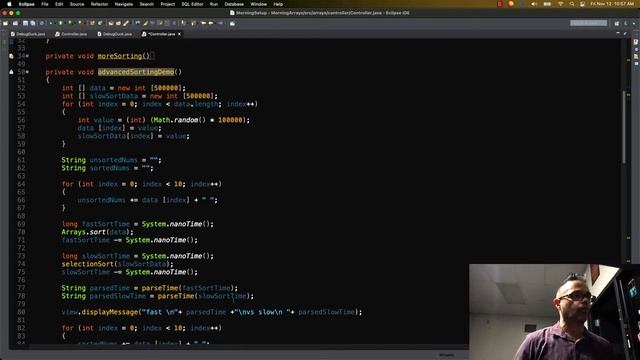This screenshot has height=360, width=640.
Task: Click the editor vertical scrollbar
Action: point(624,127)
